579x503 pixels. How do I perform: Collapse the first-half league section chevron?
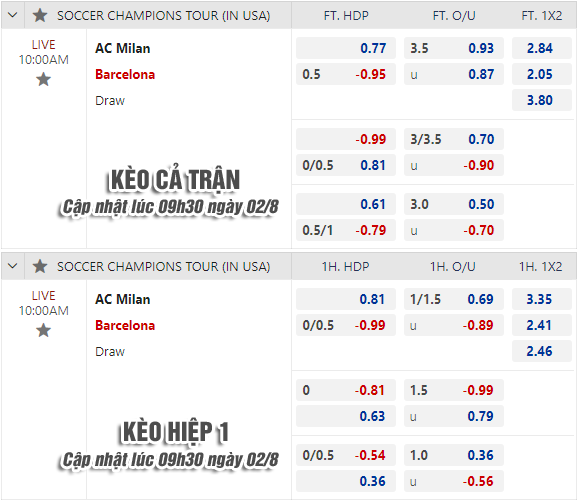(13, 267)
